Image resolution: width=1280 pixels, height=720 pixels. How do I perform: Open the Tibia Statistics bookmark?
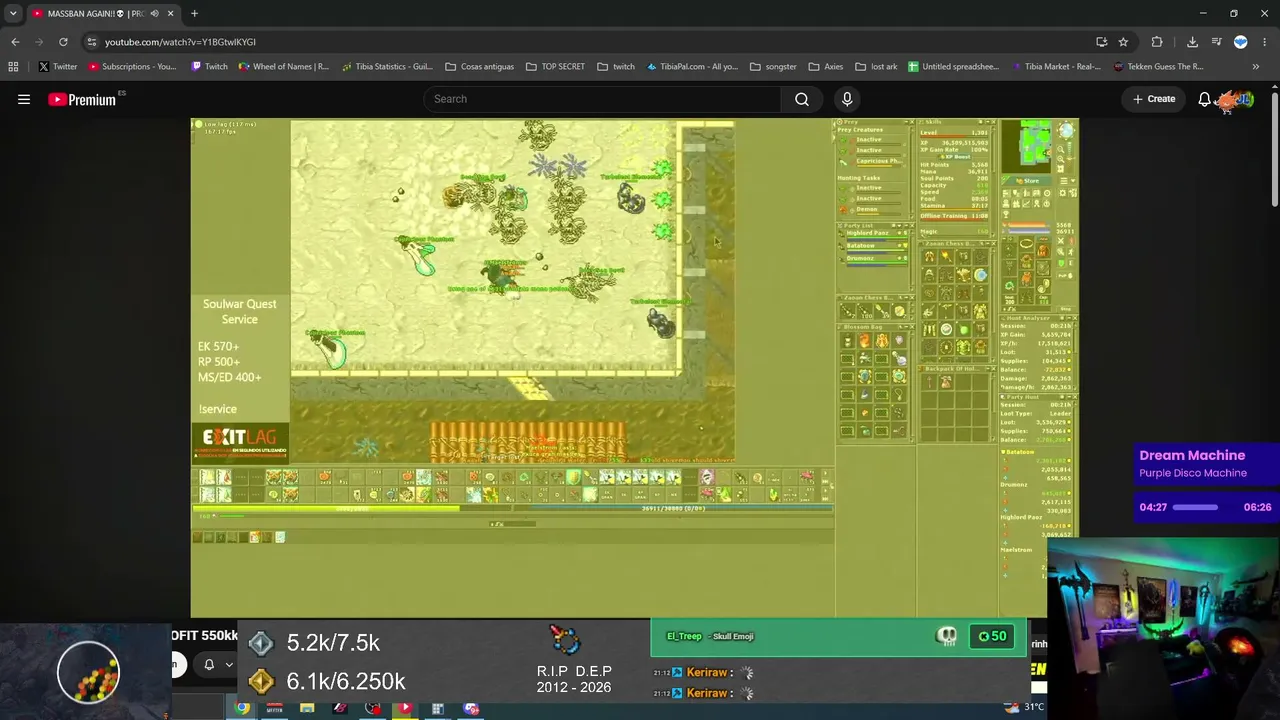coord(387,67)
